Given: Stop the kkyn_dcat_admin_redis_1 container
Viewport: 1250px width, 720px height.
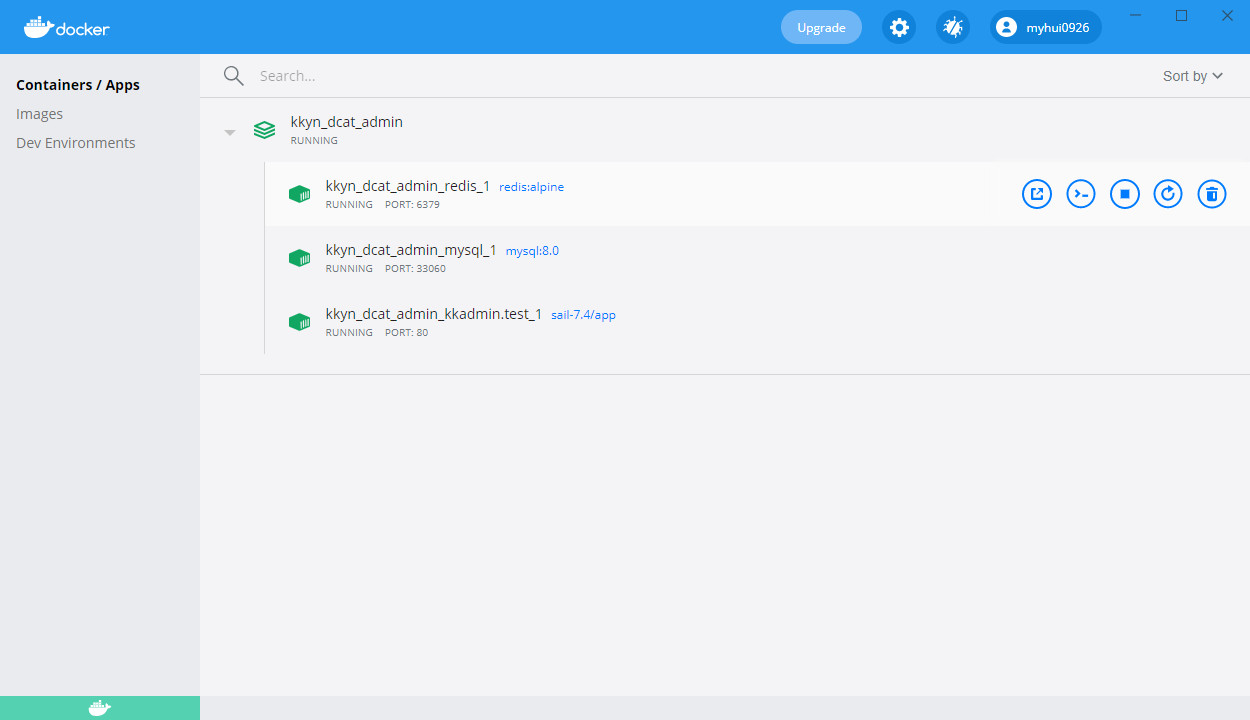Looking at the screenshot, I should (x=1124, y=193).
